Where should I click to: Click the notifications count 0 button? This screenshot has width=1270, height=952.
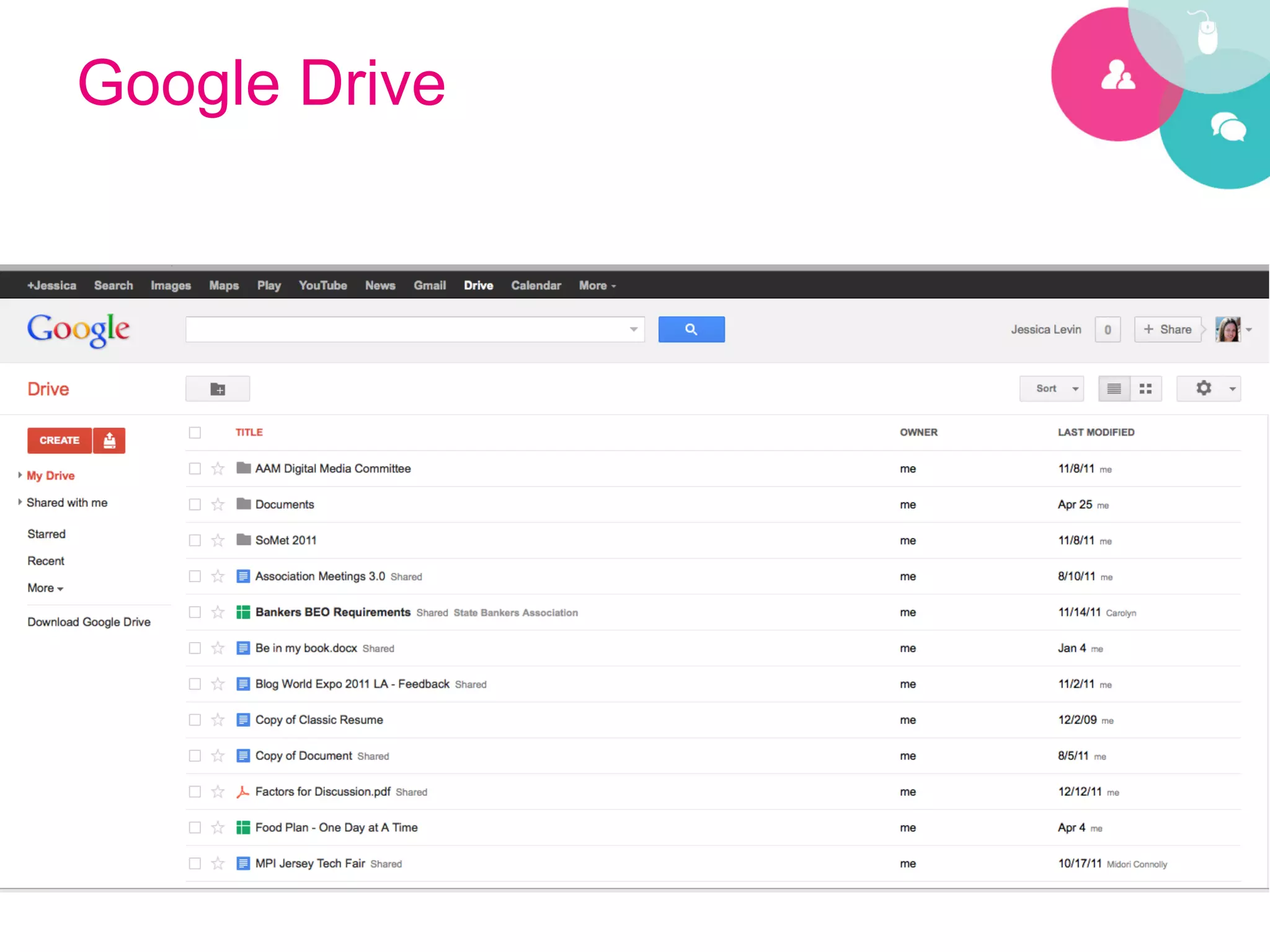(x=1108, y=329)
